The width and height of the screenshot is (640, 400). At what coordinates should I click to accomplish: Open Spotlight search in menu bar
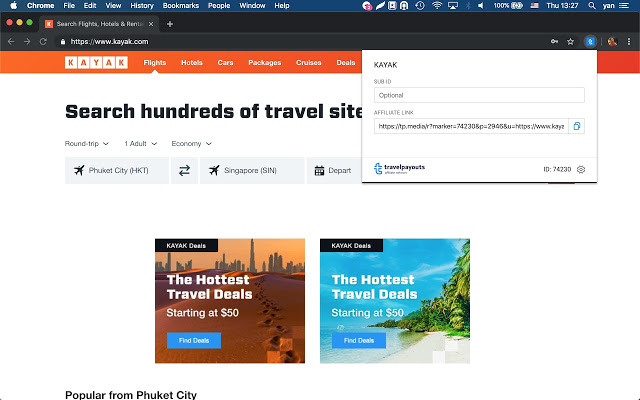[x=591, y=5]
